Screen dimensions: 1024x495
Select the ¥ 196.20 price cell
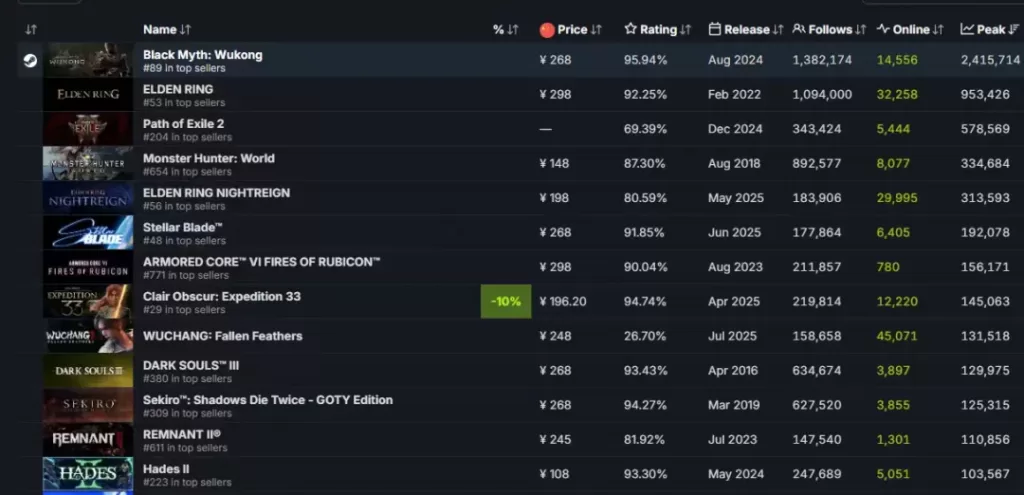pos(563,302)
